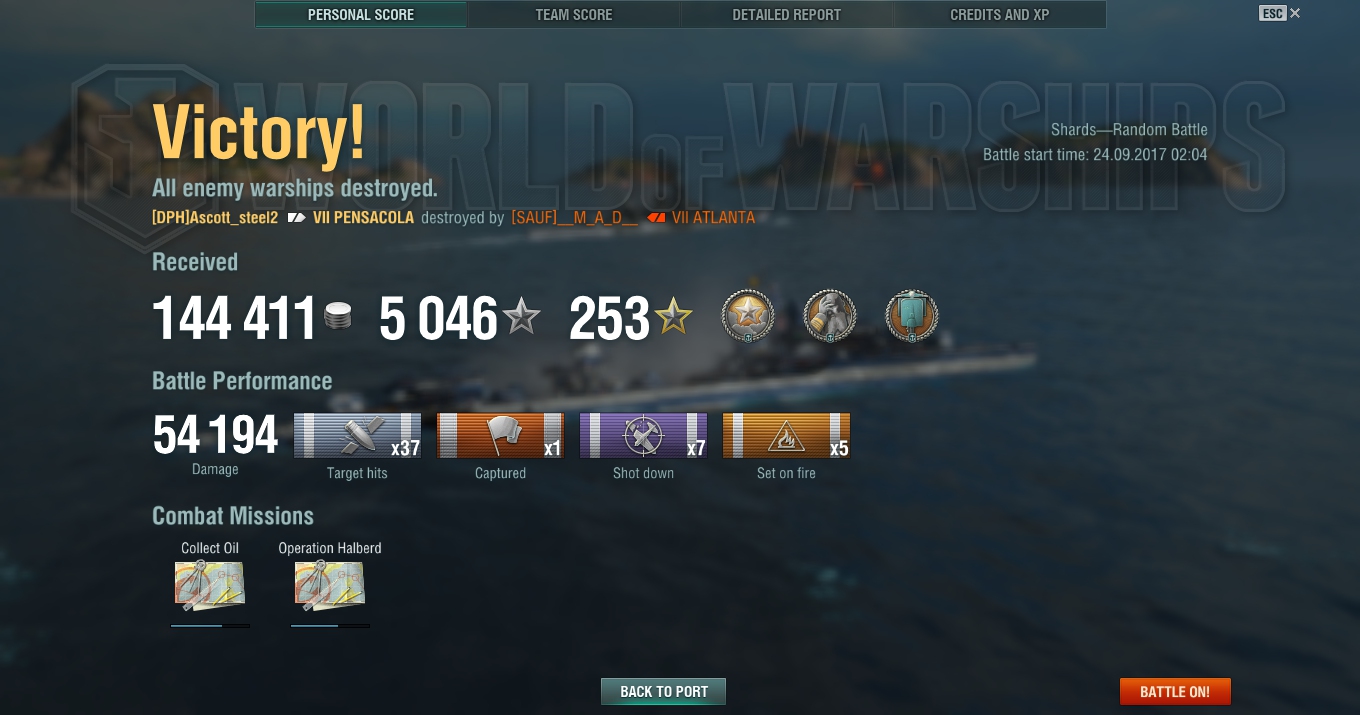Click the first star achievement medal
Viewport: 1360px width, 715px height.
(x=748, y=317)
